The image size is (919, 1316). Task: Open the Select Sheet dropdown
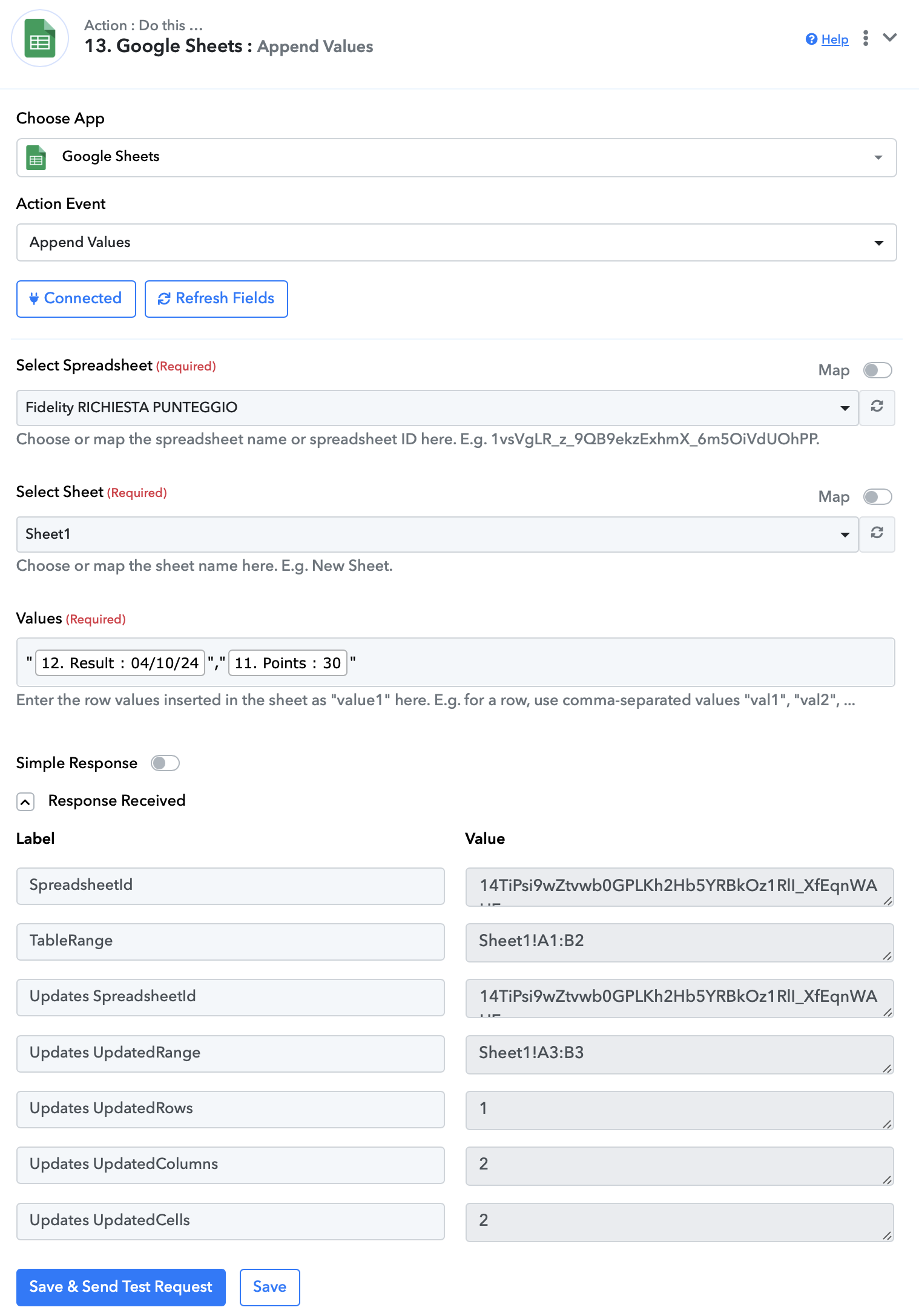click(x=437, y=534)
